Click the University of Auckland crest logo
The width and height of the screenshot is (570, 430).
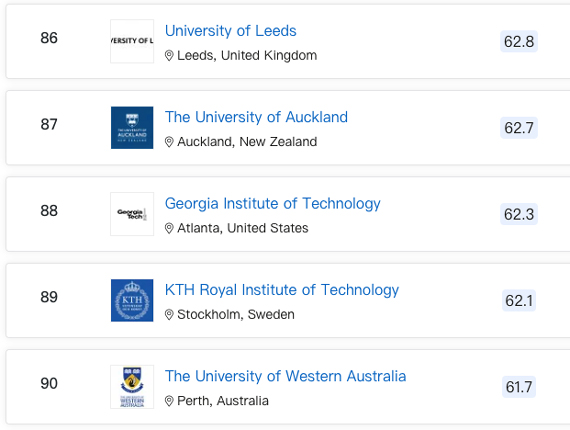[x=132, y=128]
